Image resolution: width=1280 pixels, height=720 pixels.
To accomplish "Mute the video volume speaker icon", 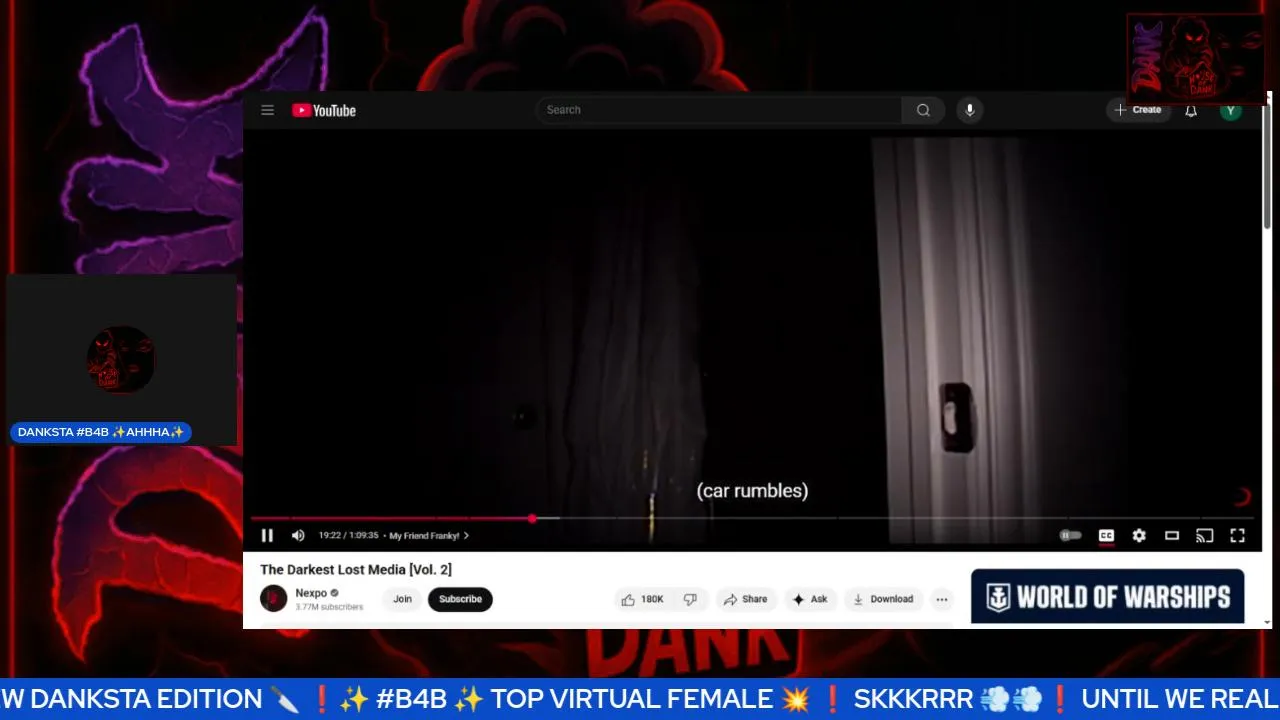I will coord(298,536).
